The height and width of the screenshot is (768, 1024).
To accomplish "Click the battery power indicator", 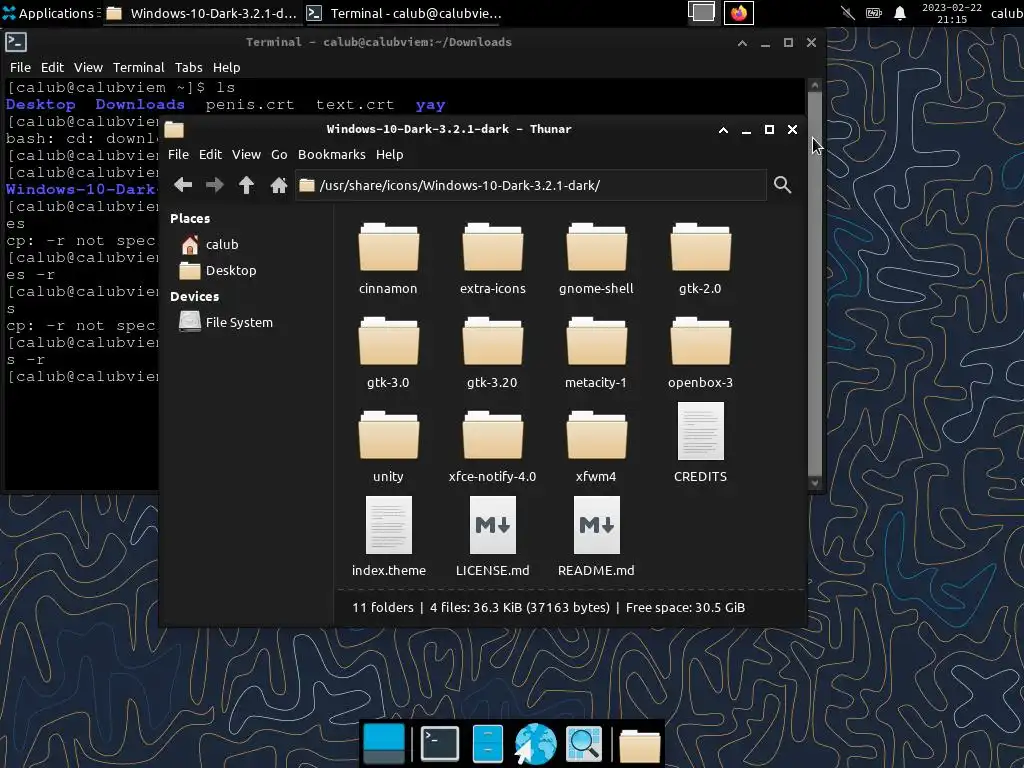I will click(874, 13).
